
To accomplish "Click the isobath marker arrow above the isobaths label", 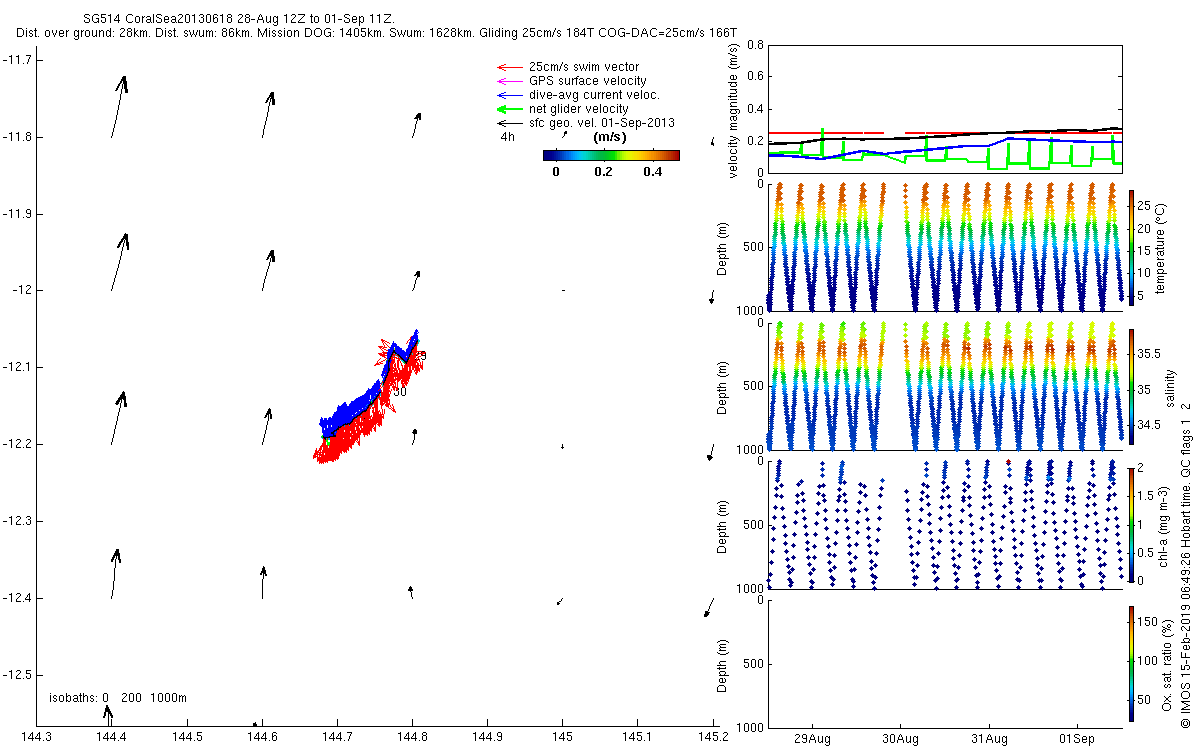I will coord(109,714).
